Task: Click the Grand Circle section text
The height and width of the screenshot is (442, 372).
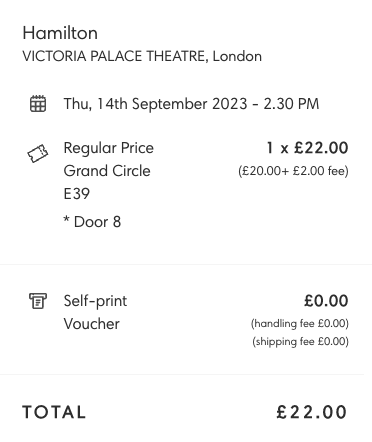Action: (x=107, y=171)
